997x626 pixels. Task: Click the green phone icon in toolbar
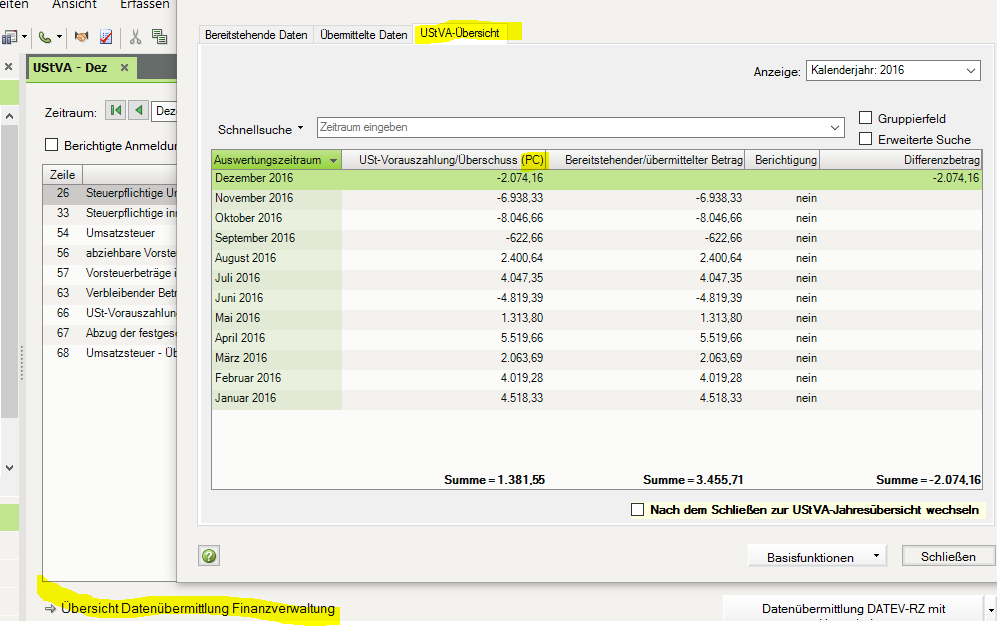(x=46, y=37)
